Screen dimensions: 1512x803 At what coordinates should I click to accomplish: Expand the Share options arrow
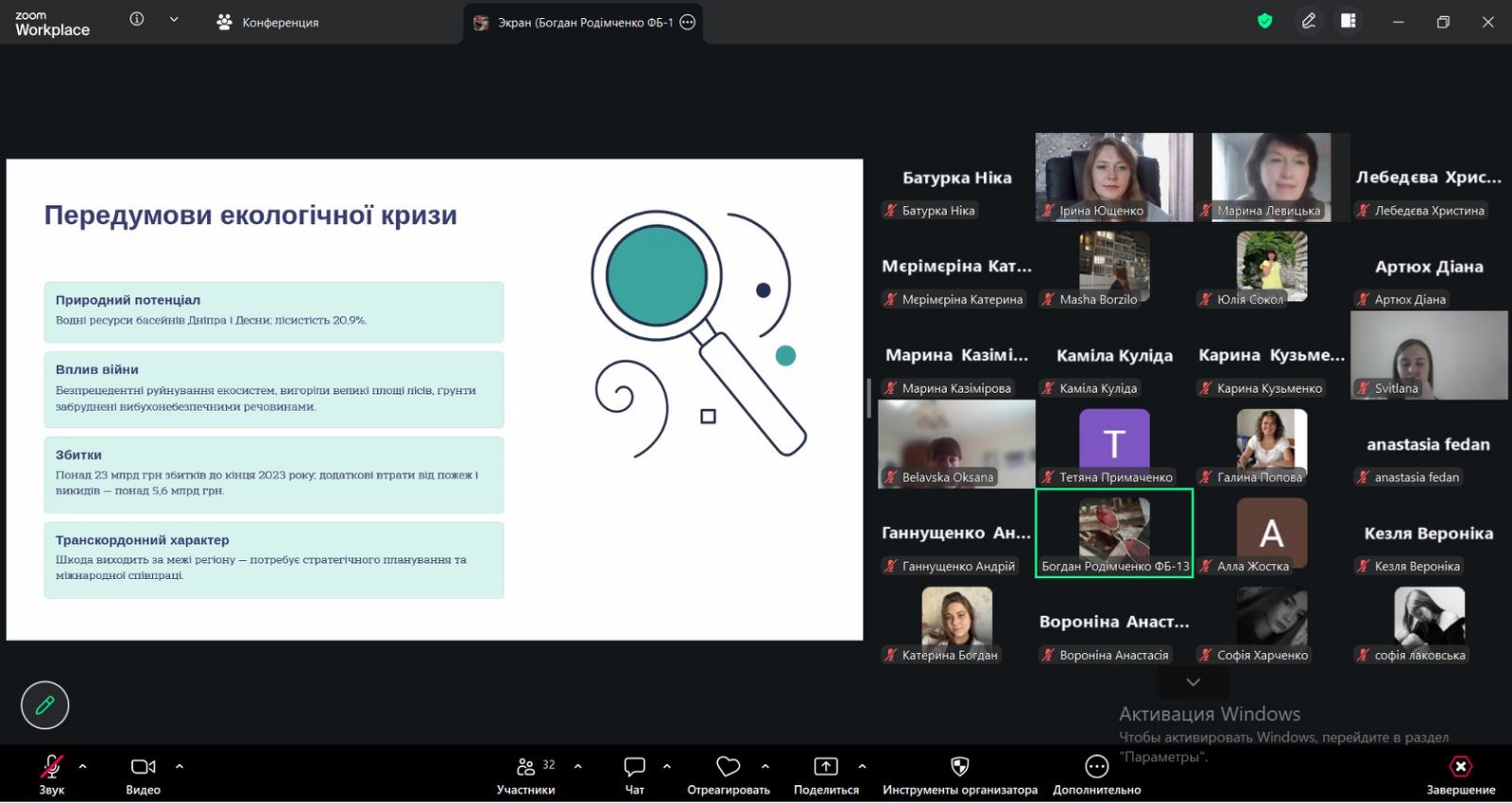[x=862, y=766]
